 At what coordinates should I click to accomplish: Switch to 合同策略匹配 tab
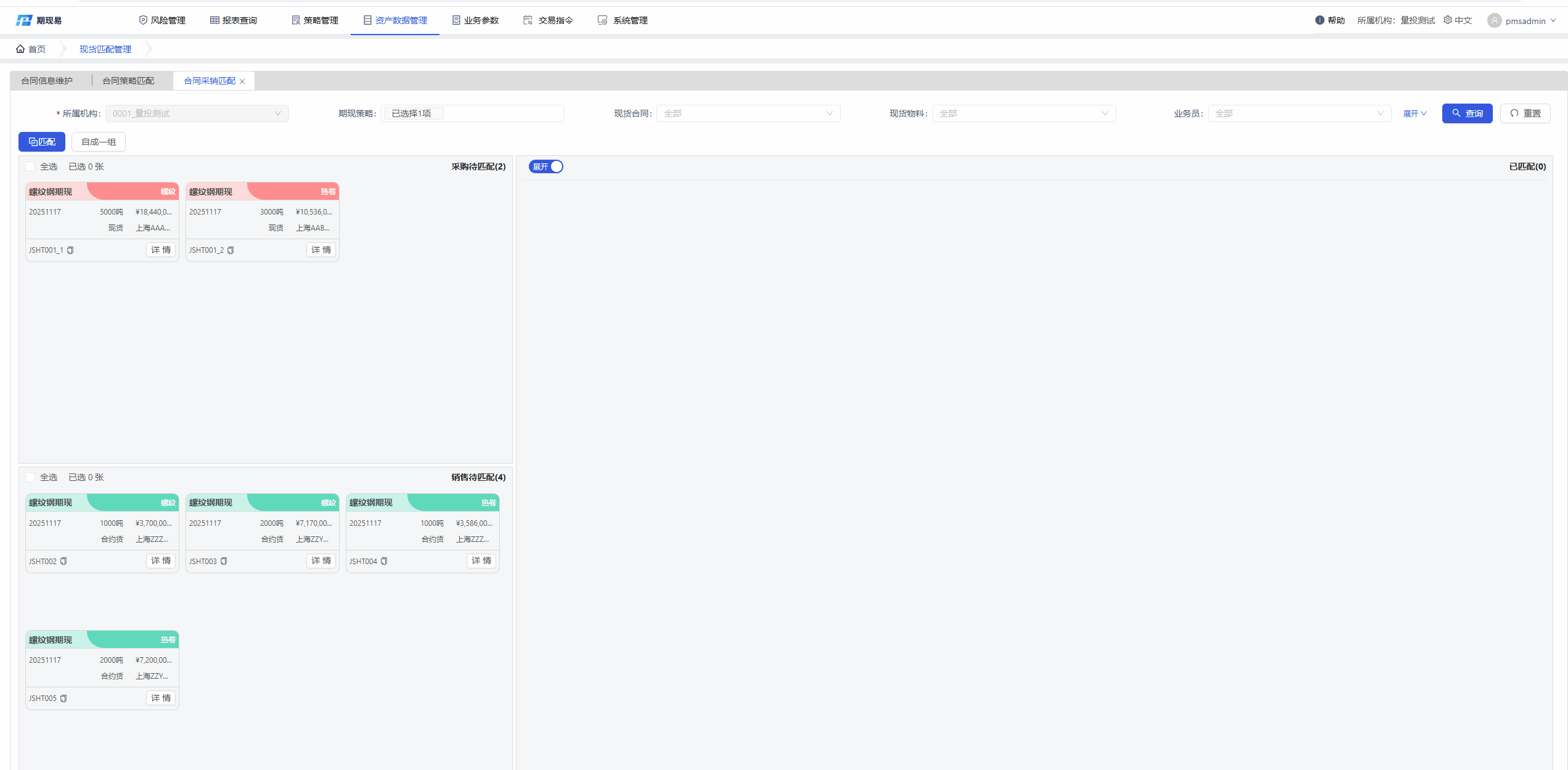coord(128,81)
